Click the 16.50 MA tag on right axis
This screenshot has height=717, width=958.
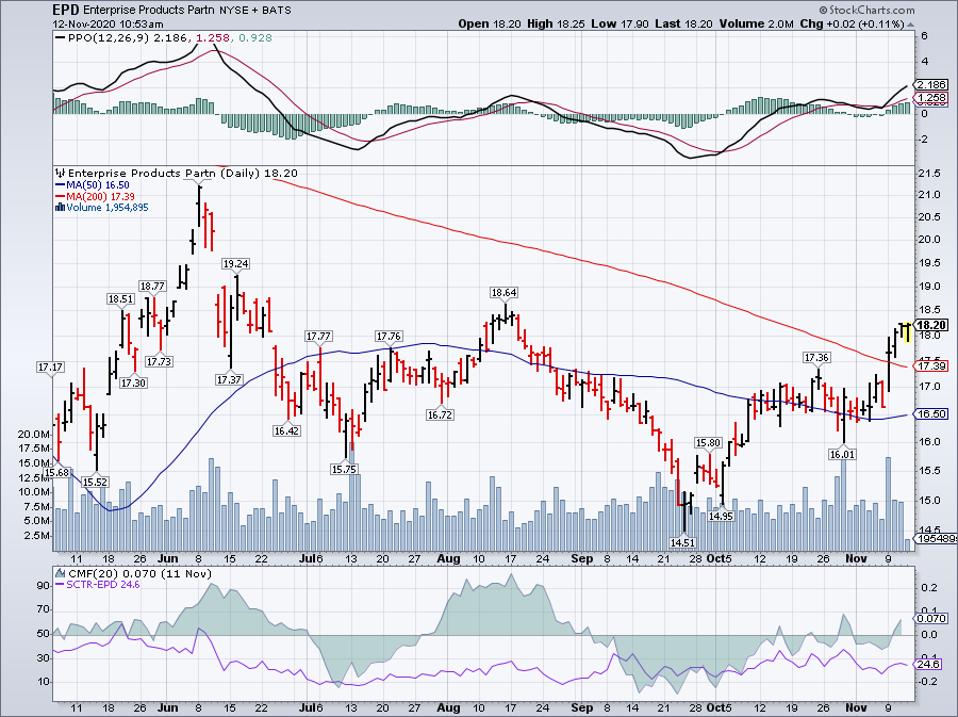(932, 414)
